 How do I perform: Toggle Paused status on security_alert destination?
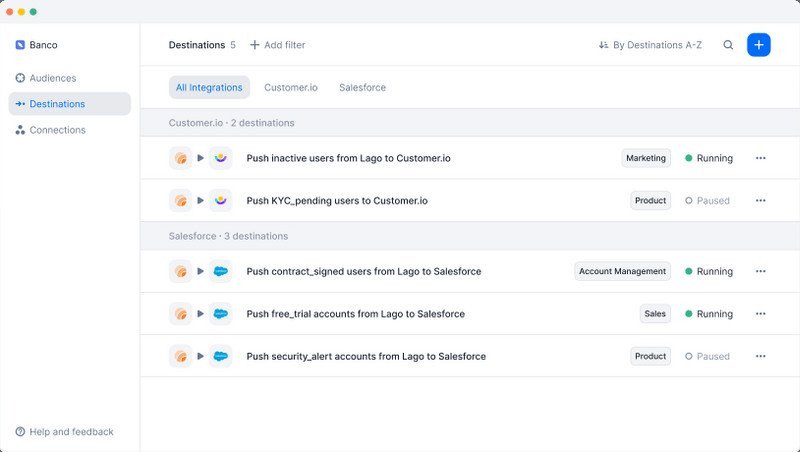tap(707, 356)
